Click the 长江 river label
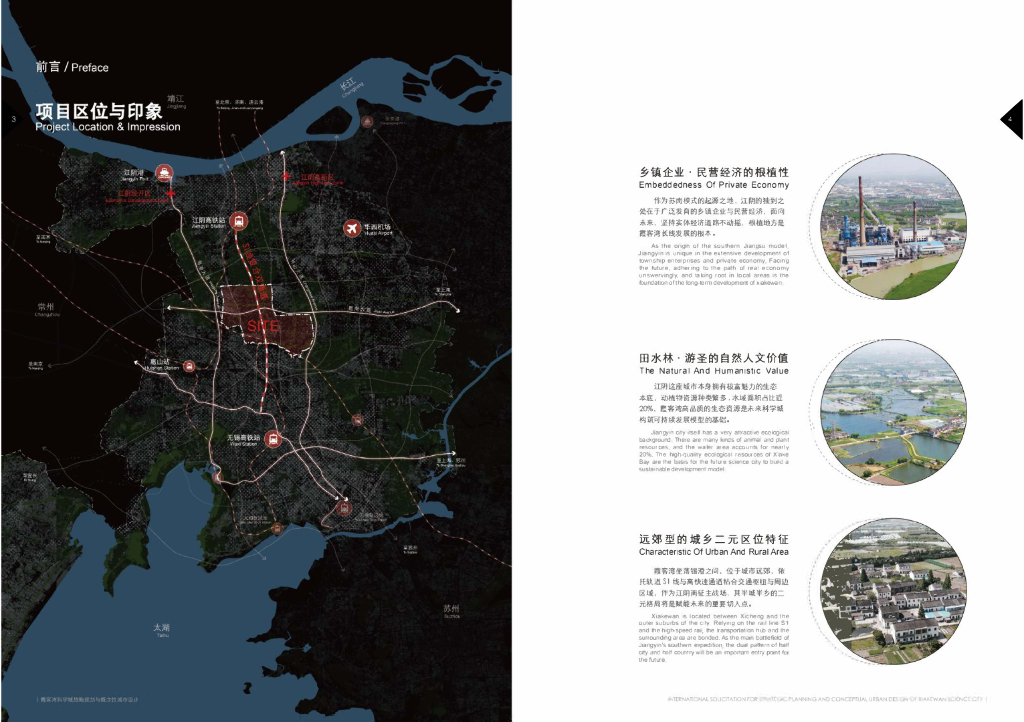Screen dimensions: 1024x722 (x=349, y=86)
